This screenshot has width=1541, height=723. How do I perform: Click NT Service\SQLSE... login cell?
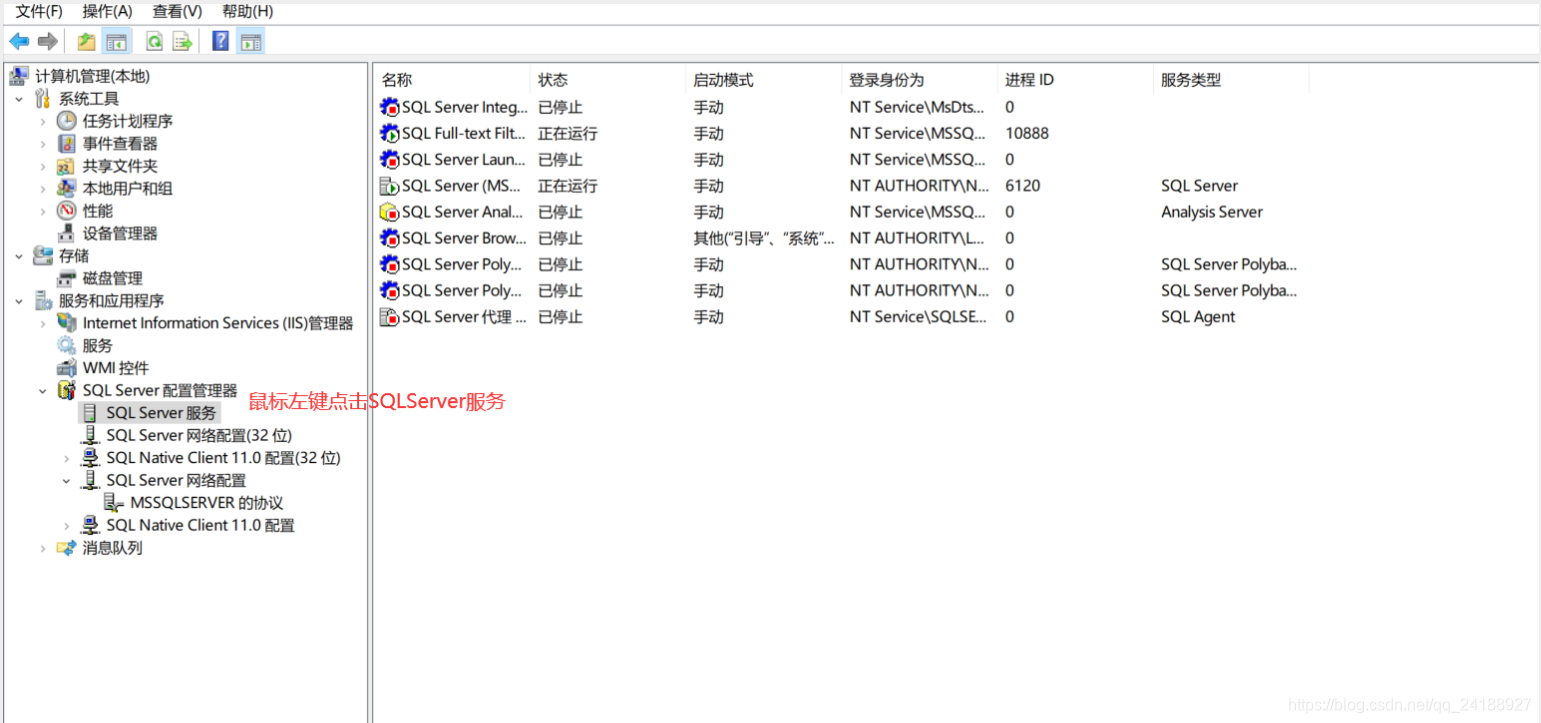click(x=918, y=317)
